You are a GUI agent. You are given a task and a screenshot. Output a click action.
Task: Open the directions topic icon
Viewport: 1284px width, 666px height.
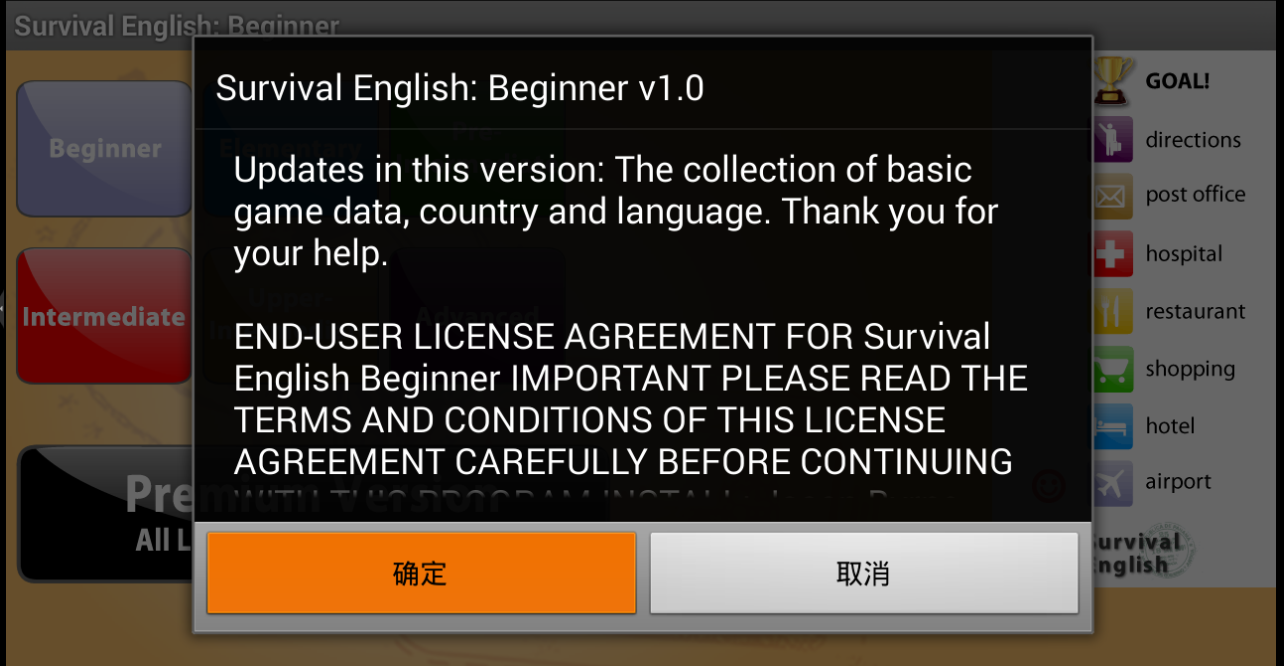1113,139
